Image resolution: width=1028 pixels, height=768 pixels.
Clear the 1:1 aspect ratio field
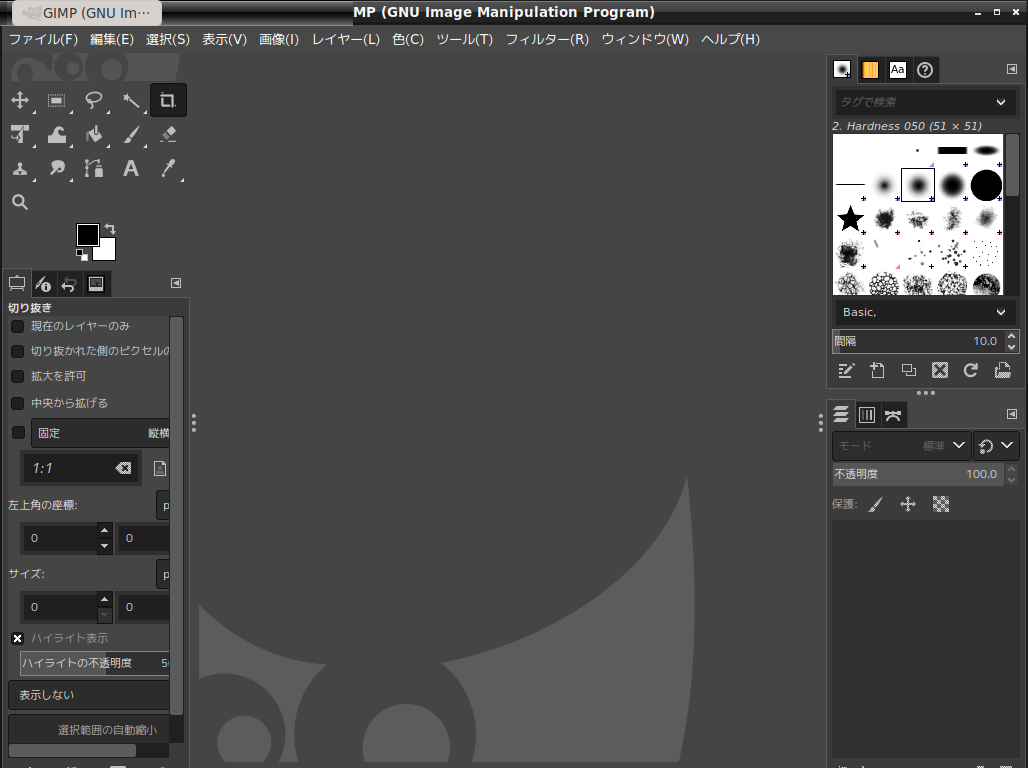[123, 468]
